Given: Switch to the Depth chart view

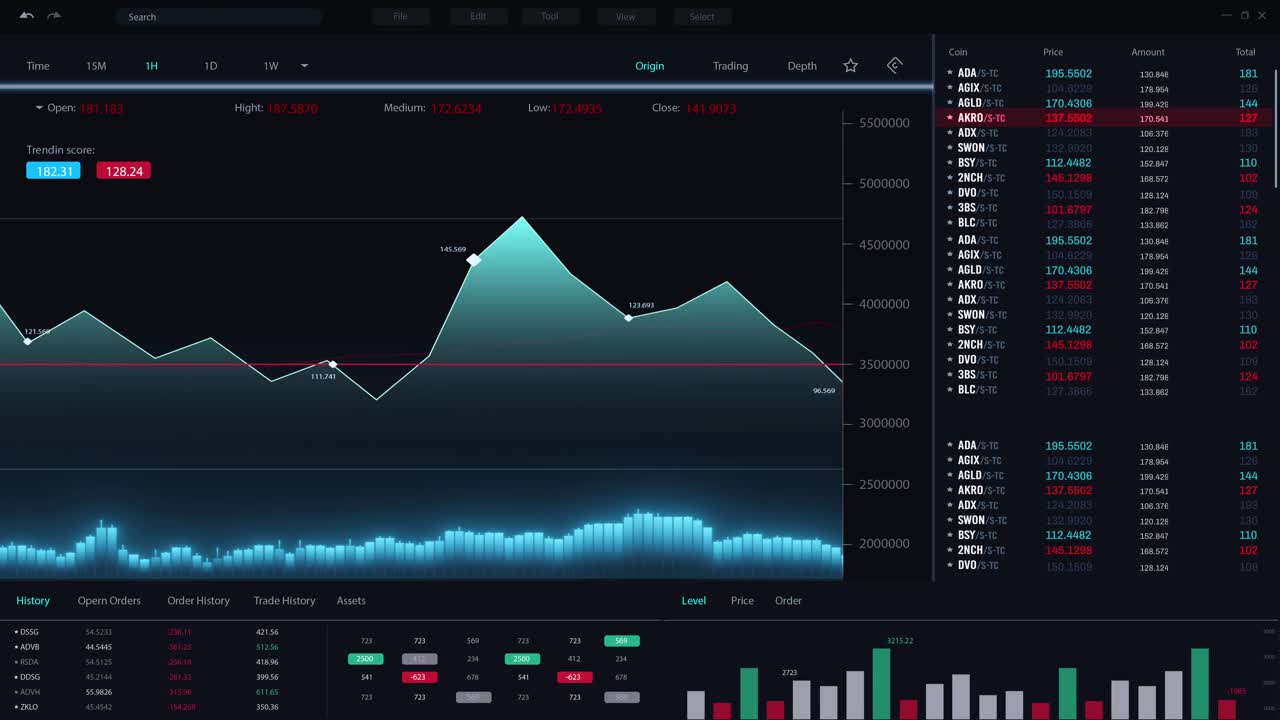Looking at the screenshot, I should coord(802,66).
